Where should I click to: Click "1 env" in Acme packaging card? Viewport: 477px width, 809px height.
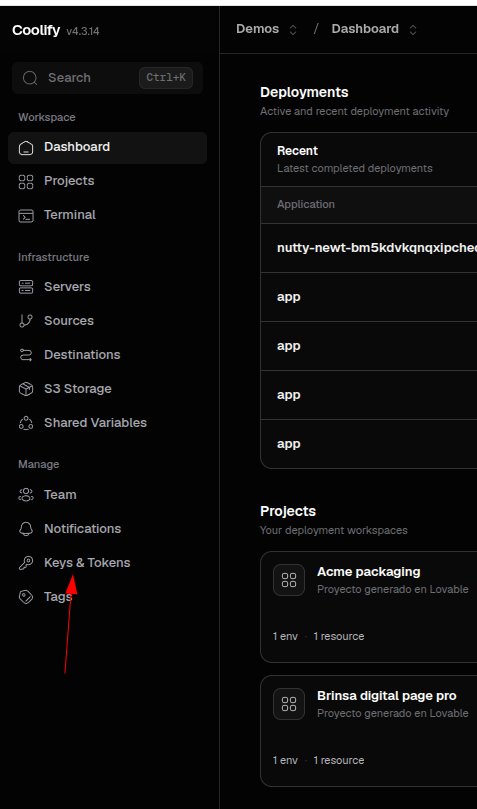(x=285, y=636)
